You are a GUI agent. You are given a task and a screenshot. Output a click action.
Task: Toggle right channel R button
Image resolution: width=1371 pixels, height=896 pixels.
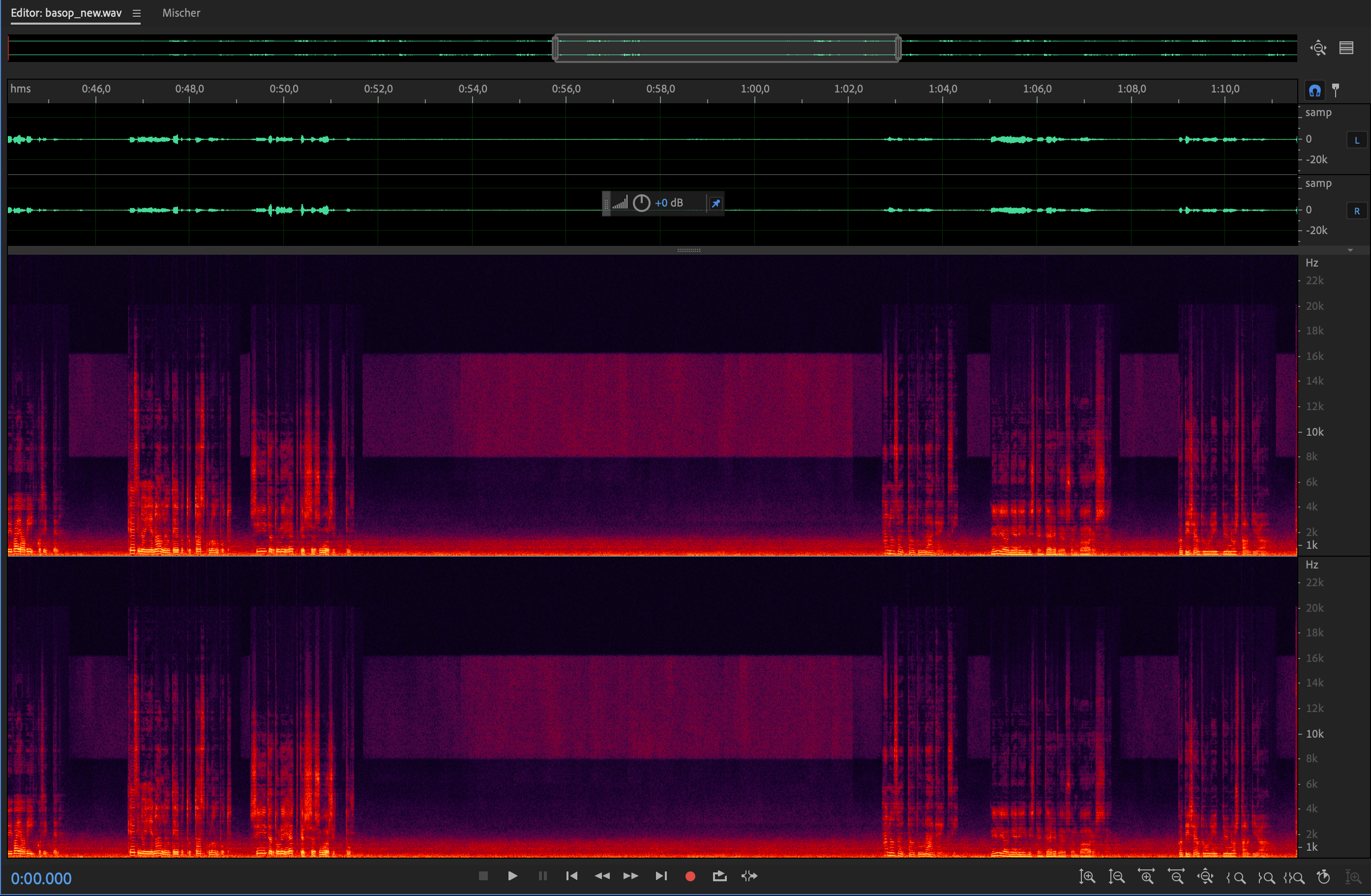[x=1357, y=211]
